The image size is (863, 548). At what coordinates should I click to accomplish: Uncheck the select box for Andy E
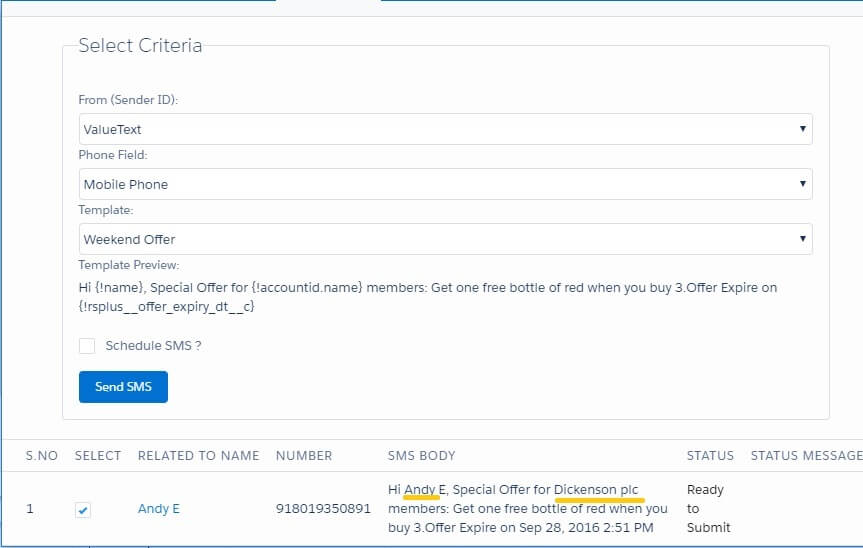pyautogui.click(x=83, y=510)
